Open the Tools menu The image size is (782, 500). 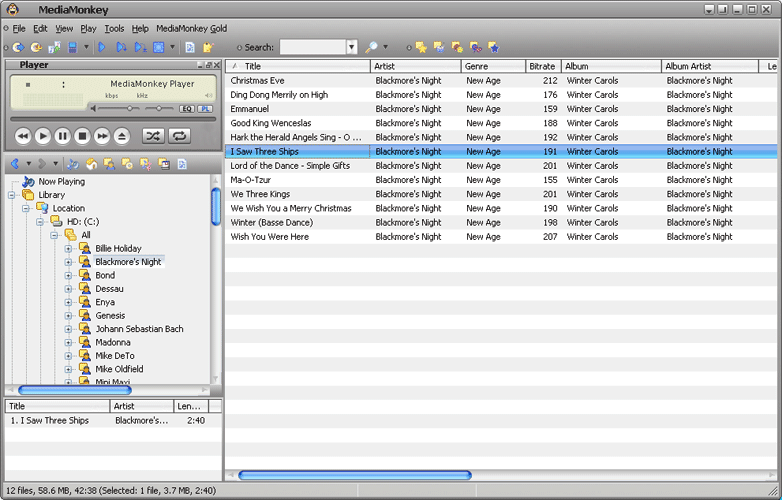[114, 28]
